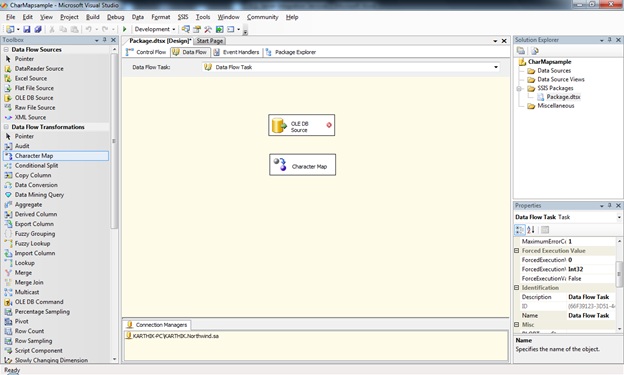The image size is (624, 375).
Task: Collapse the Data Flow Transformations group
Action: tap(6, 127)
